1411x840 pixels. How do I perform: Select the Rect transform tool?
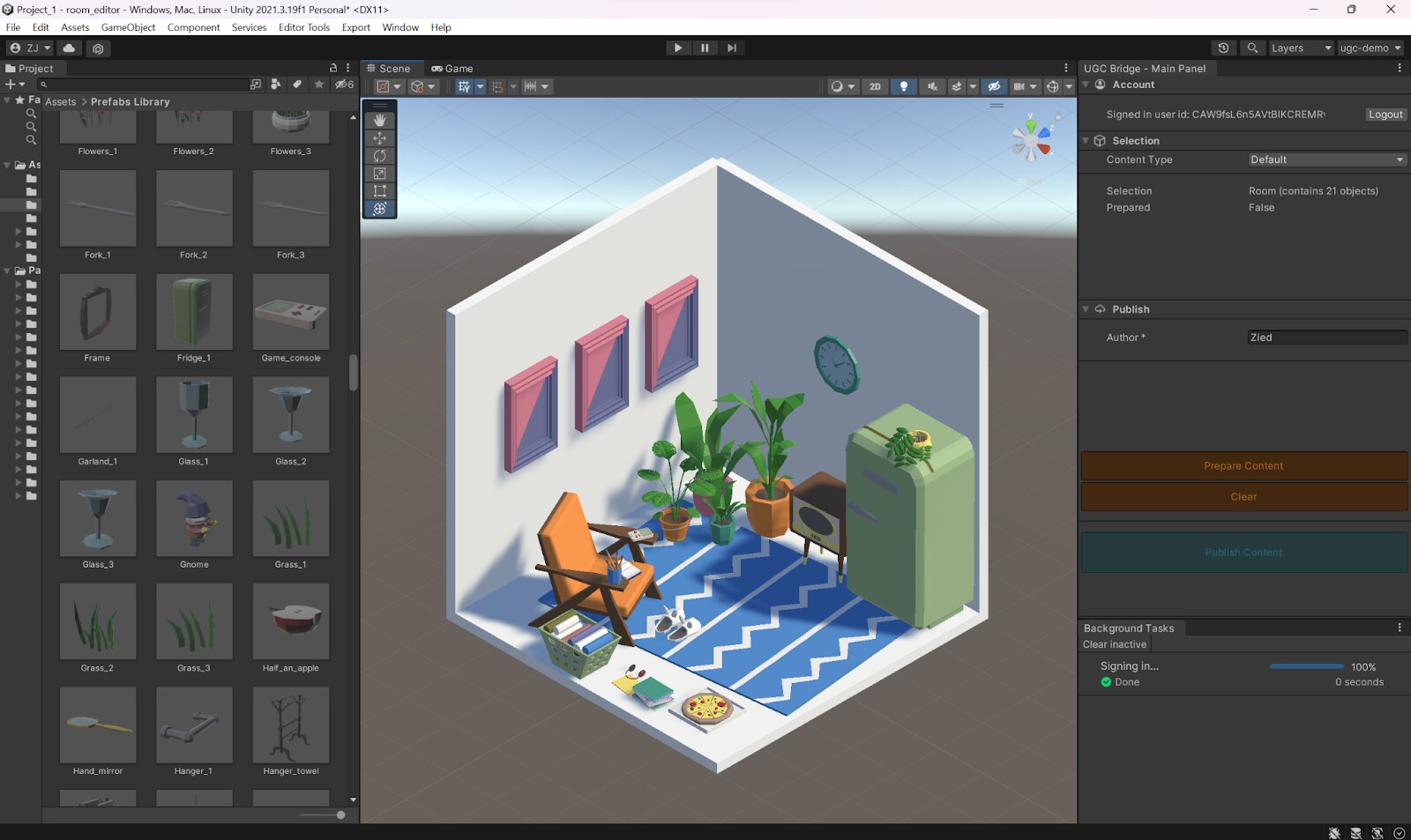(x=379, y=191)
